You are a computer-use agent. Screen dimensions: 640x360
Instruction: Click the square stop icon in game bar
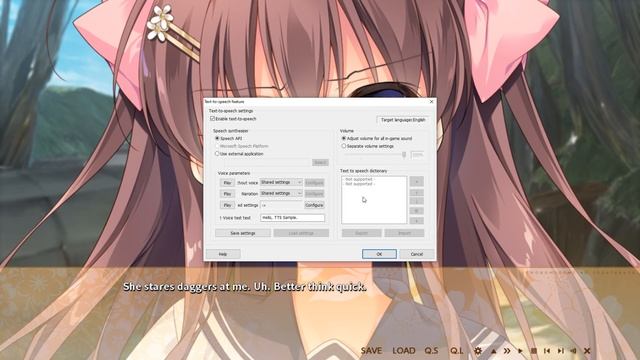click(x=533, y=351)
